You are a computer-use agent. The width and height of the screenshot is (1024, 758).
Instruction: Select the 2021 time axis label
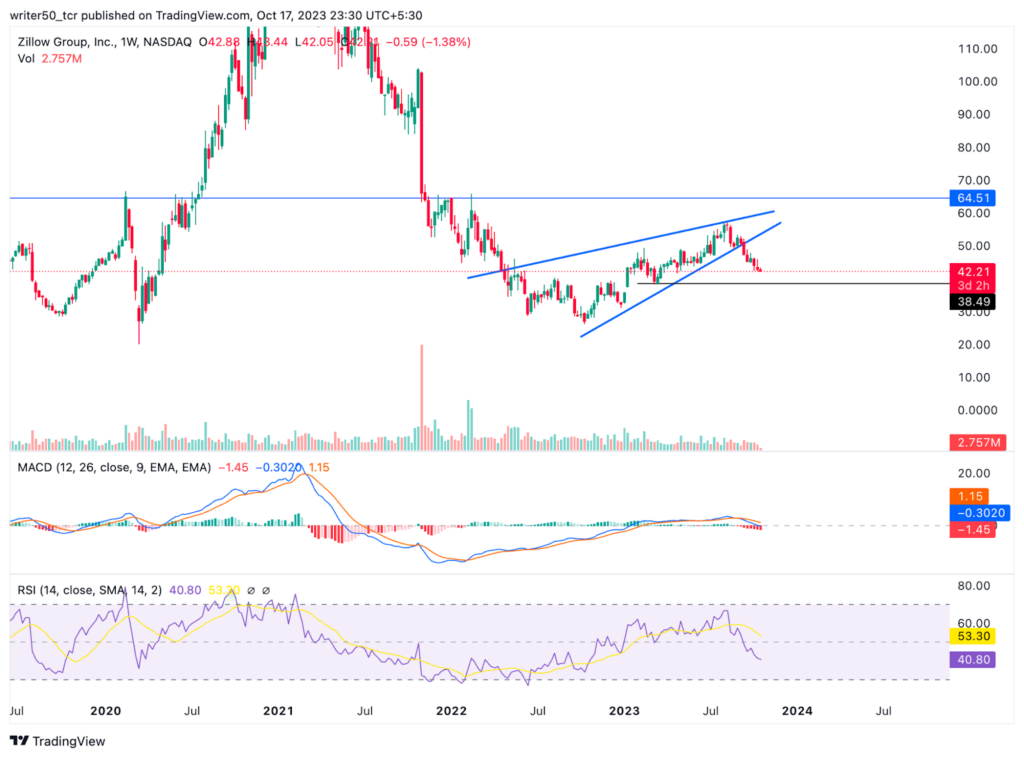click(x=278, y=710)
